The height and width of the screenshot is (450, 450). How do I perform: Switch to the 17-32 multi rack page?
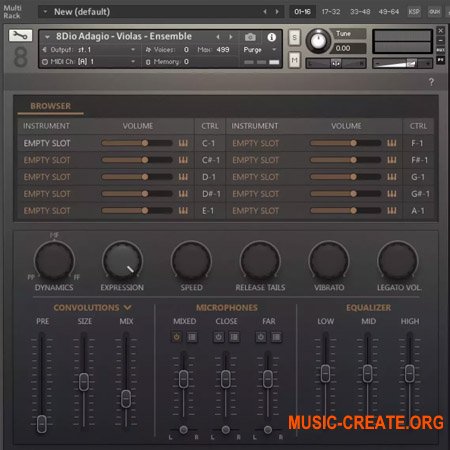point(331,12)
